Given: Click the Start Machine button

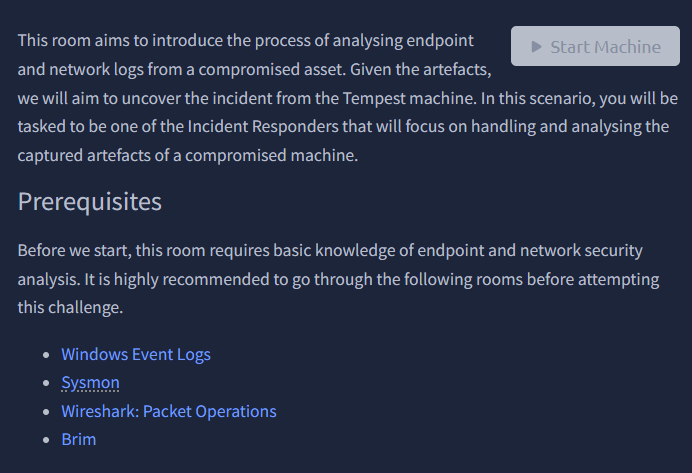Looking at the screenshot, I should tap(595, 46).
